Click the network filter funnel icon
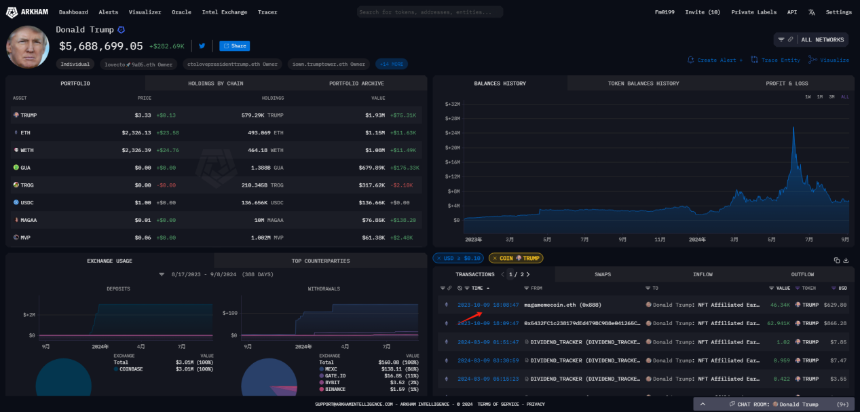860x412 pixels. tap(781, 40)
